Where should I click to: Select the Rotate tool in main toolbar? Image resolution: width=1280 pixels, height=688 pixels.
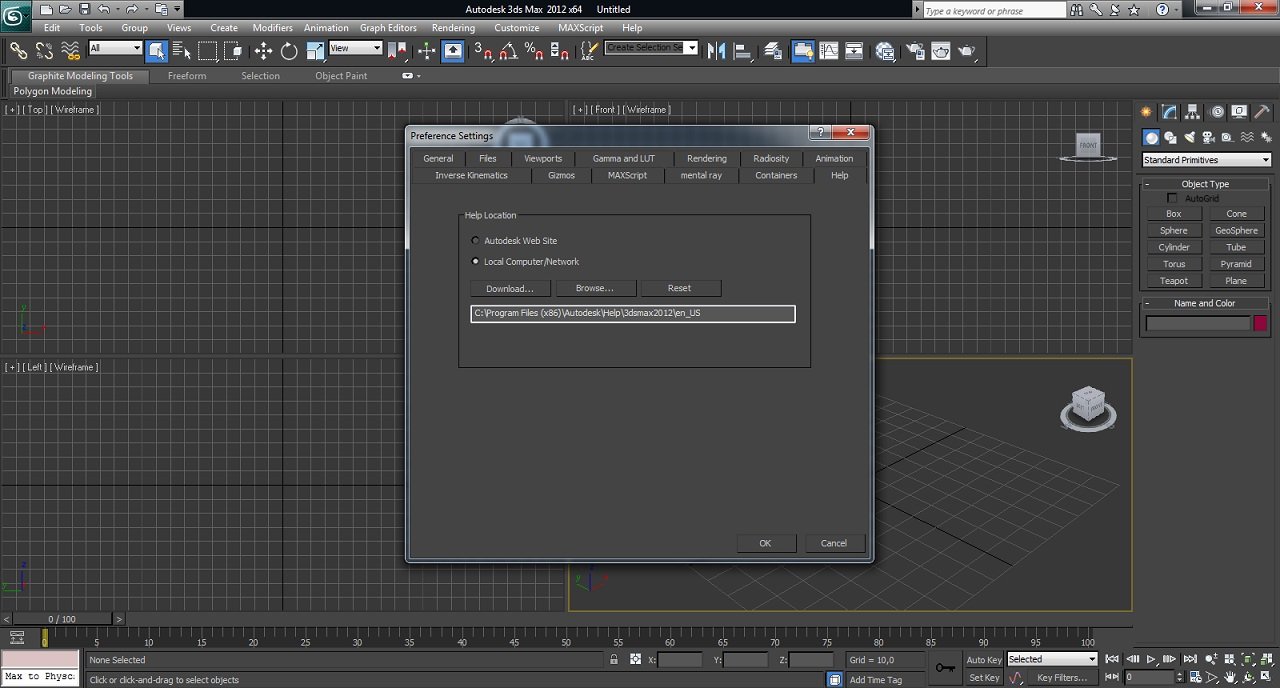[x=289, y=51]
